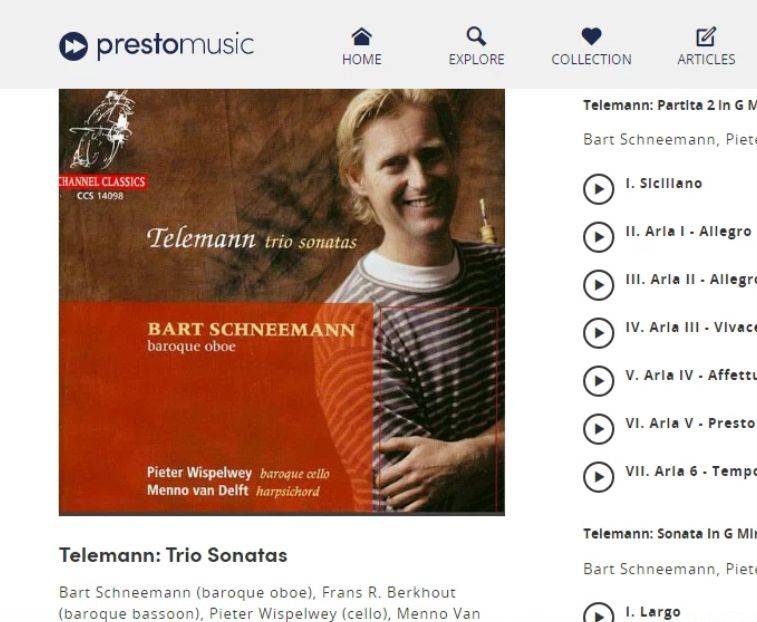Click the Bart Schneemann artist name under the album title
This screenshot has height=622, width=757.
(126, 593)
